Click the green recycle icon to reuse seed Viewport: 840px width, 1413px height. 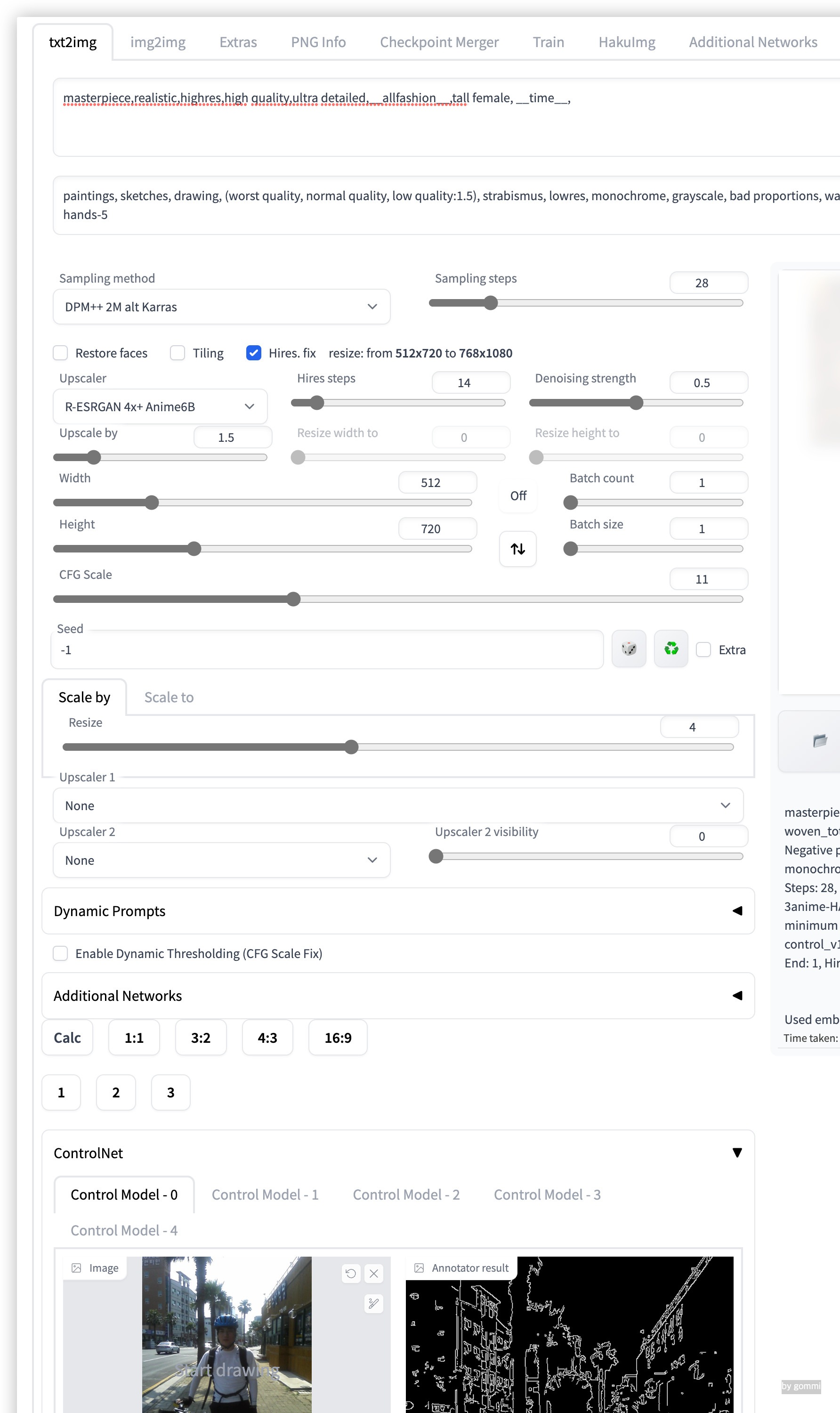pos(671,649)
